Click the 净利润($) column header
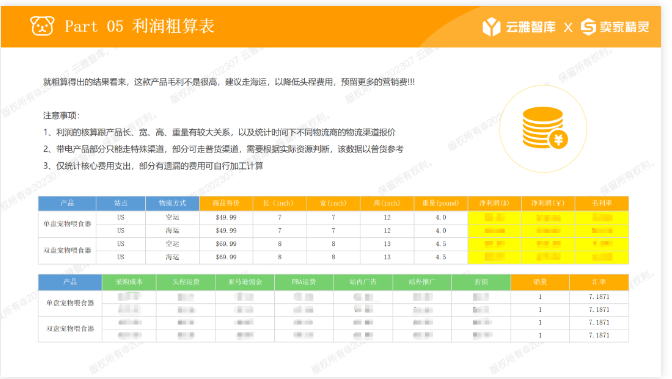The image size is (672, 379). click(x=494, y=203)
